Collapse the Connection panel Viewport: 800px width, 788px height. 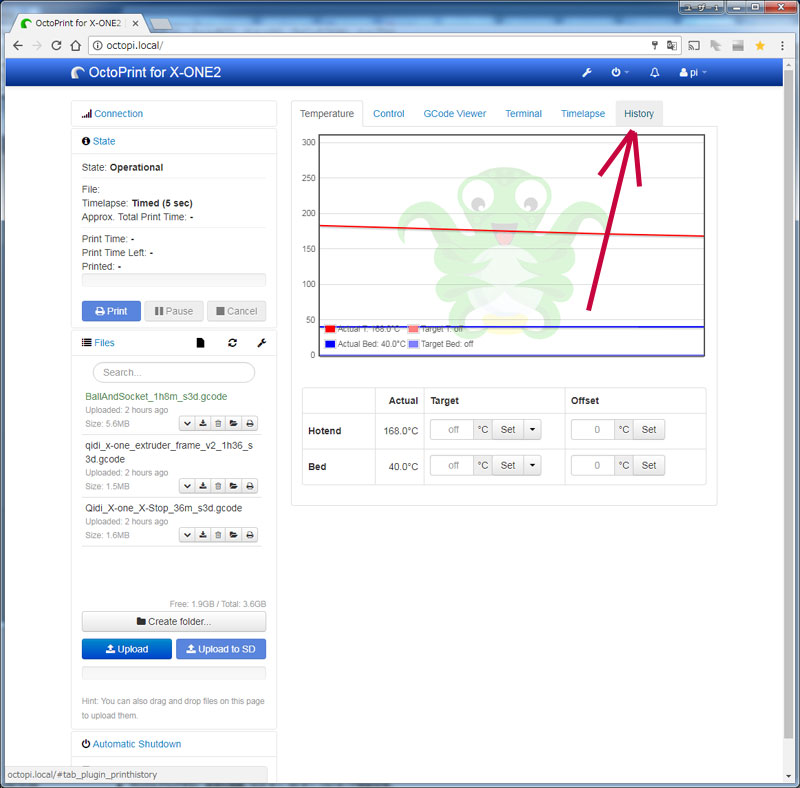click(x=118, y=114)
